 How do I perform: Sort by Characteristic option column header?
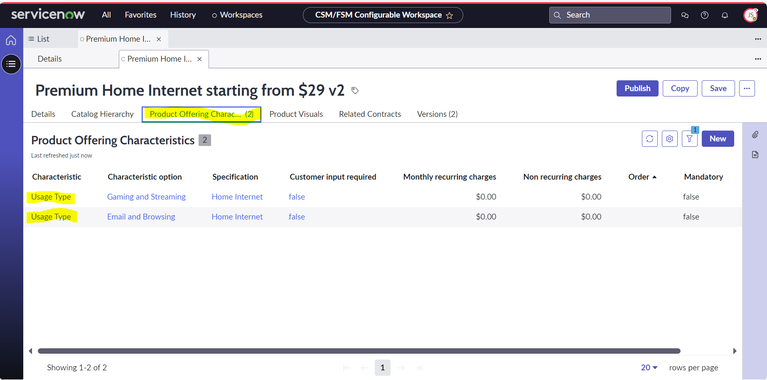(145, 177)
